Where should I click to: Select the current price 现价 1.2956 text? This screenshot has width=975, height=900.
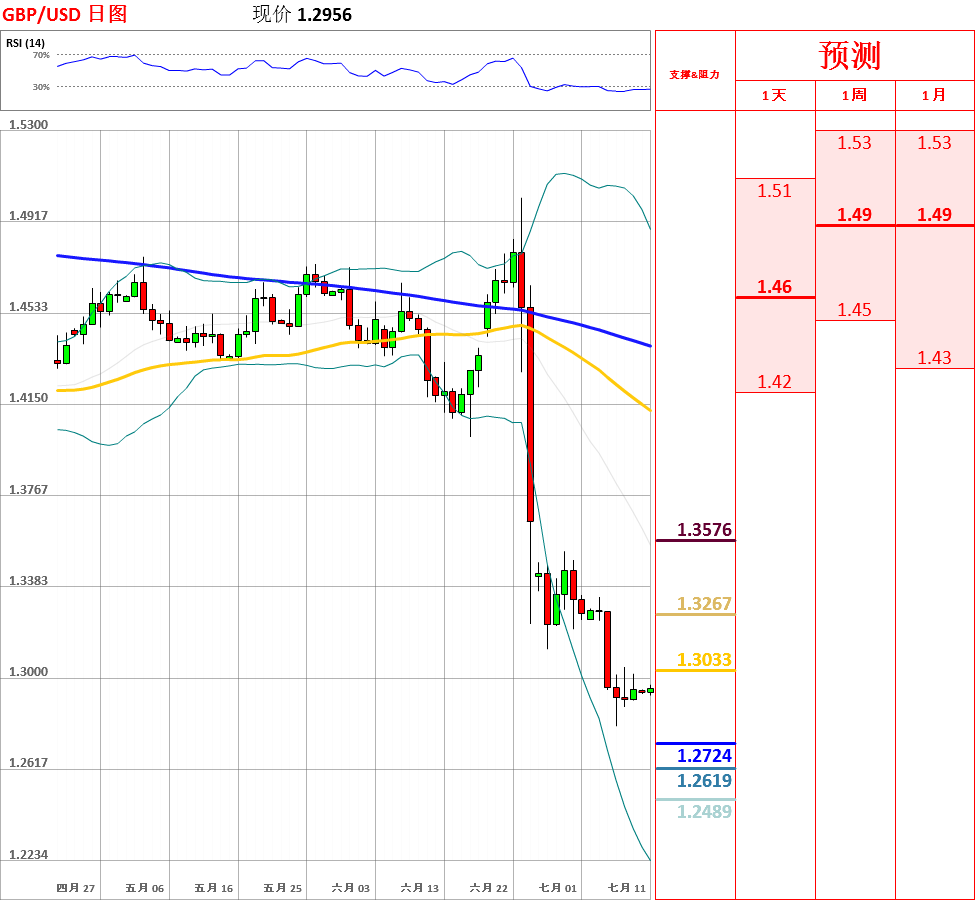(302, 14)
